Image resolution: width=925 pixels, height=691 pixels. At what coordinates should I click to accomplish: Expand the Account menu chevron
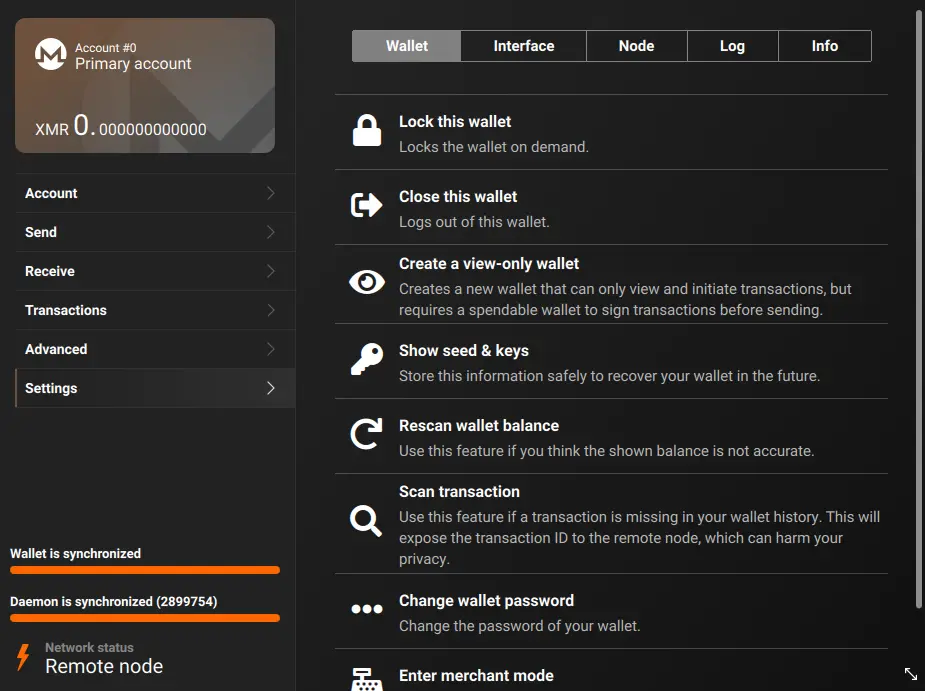click(x=270, y=193)
